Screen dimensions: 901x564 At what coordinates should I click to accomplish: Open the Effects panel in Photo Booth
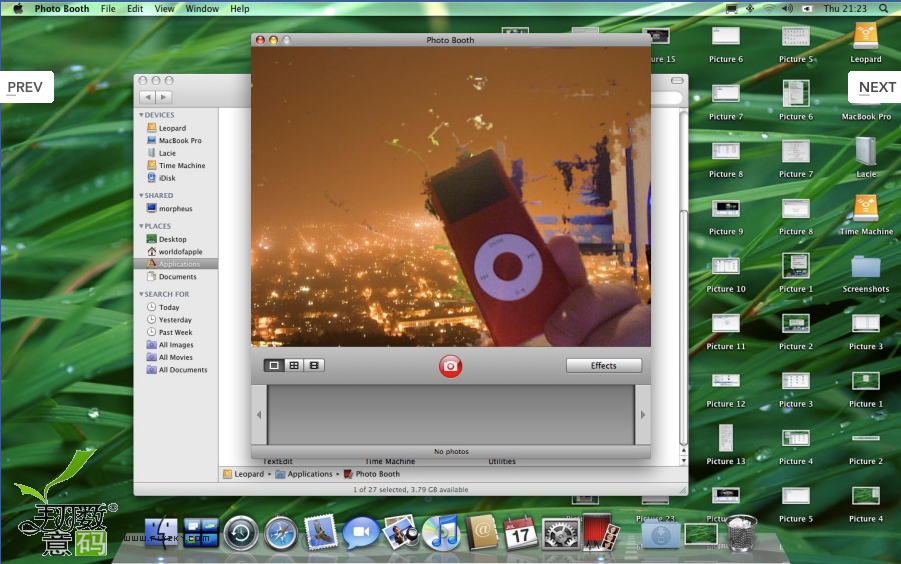click(x=603, y=366)
